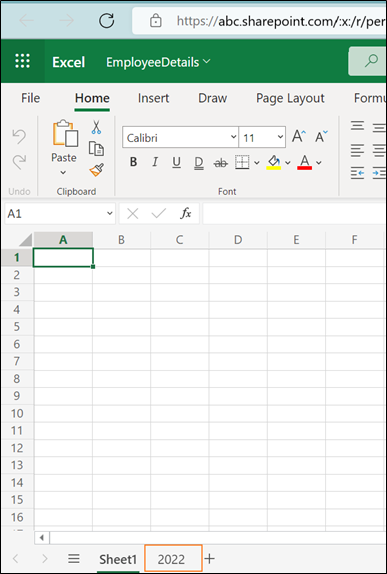Screen dimensions: 387x574
Task: Select column D header
Action: (x=238, y=240)
